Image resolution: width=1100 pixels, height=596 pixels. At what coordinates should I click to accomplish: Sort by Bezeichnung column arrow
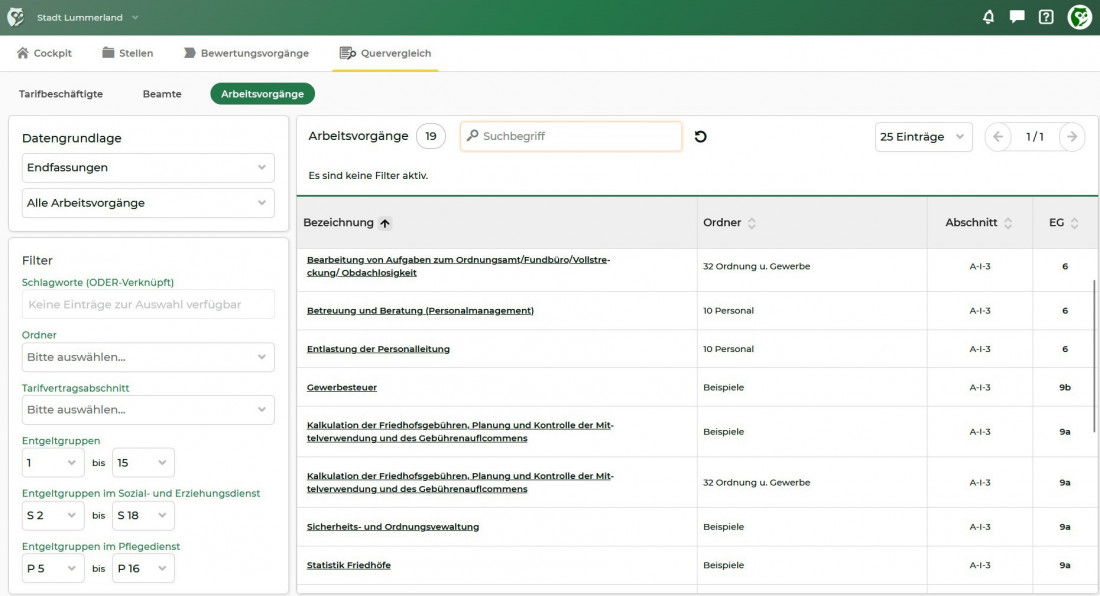pos(385,223)
